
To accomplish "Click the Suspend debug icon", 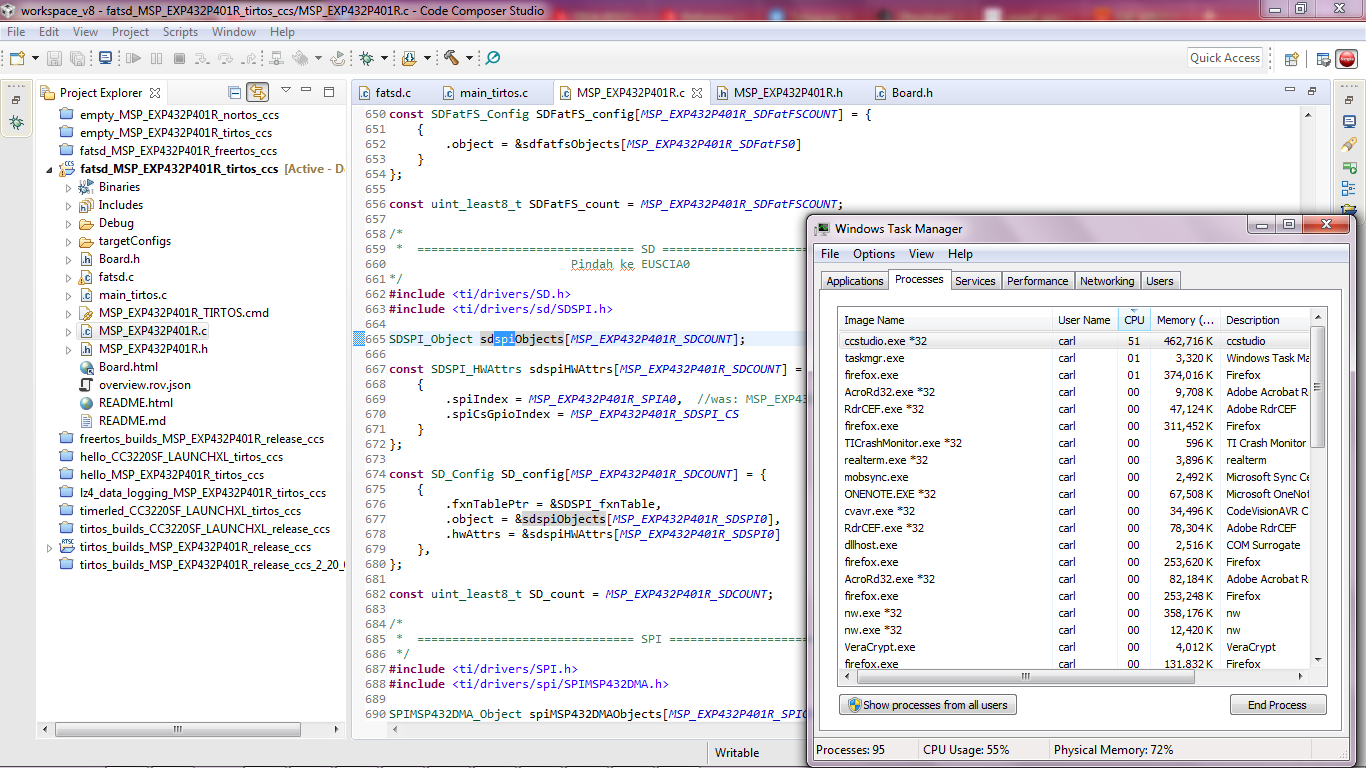I will 156,58.
